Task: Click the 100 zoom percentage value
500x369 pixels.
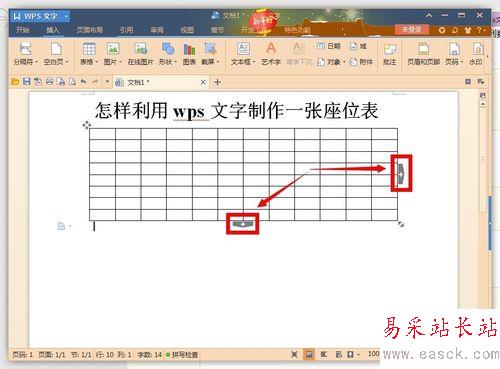Action: (373, 354)
